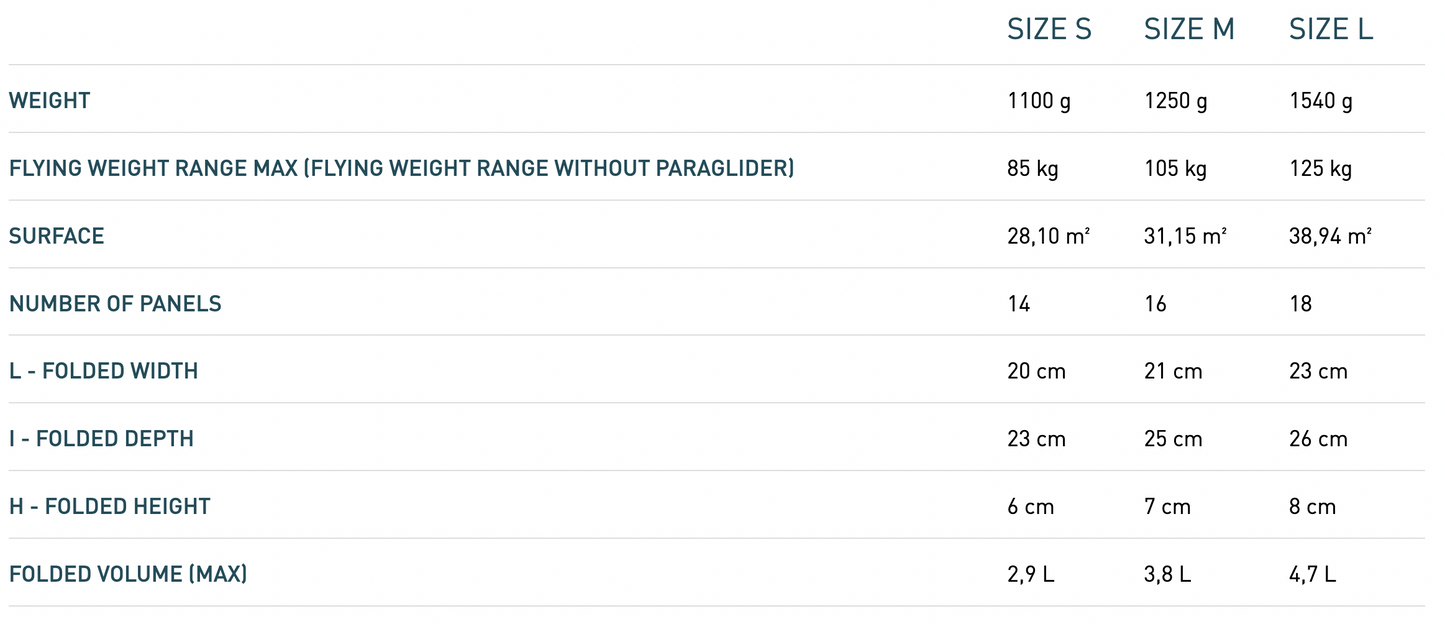Image resolution: width=1445 pixels, height=624 pixels.
Task: Select the SURFACE row label
Action: click(57, 236)
